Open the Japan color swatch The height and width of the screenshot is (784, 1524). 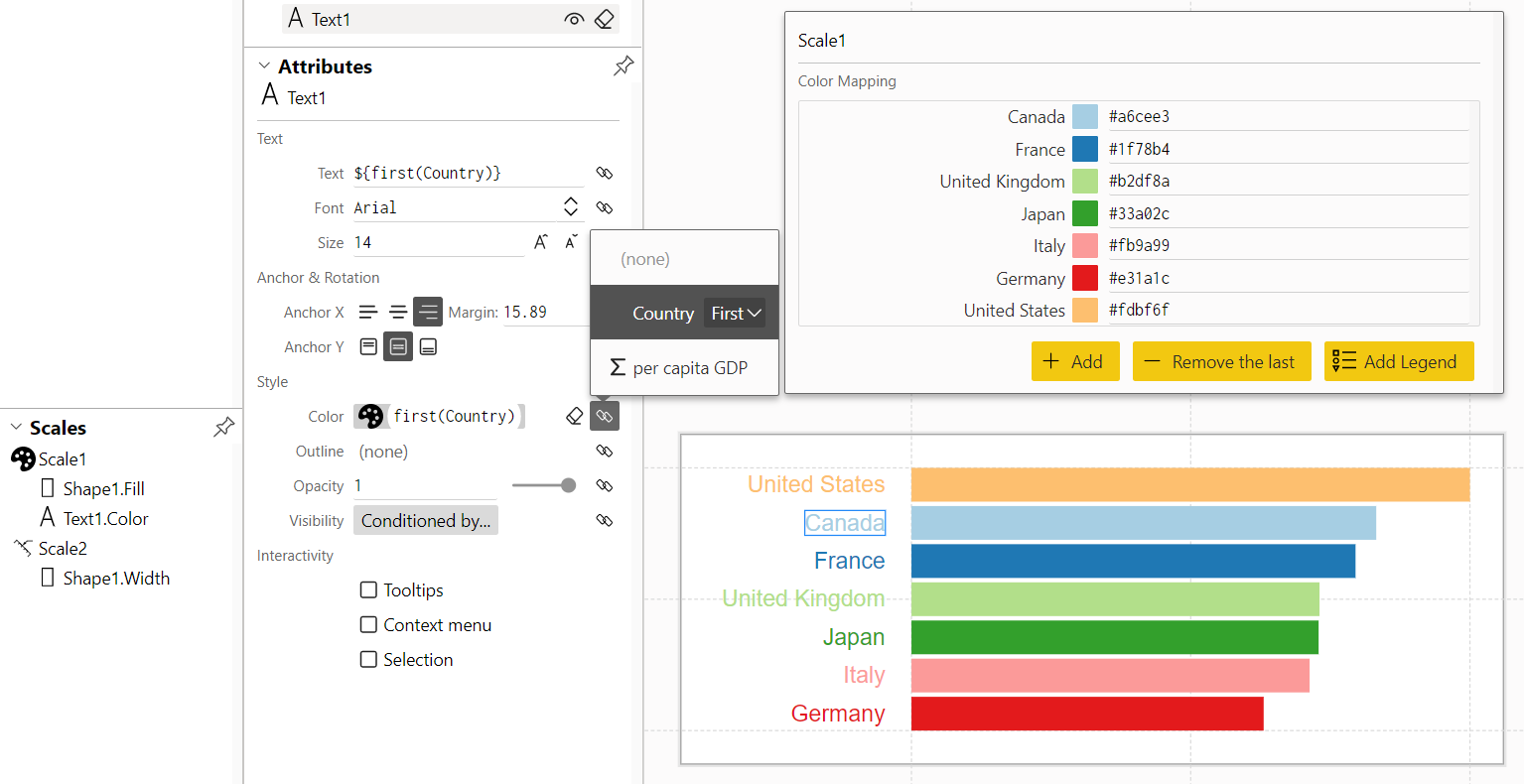click(x=1085, y=213)
